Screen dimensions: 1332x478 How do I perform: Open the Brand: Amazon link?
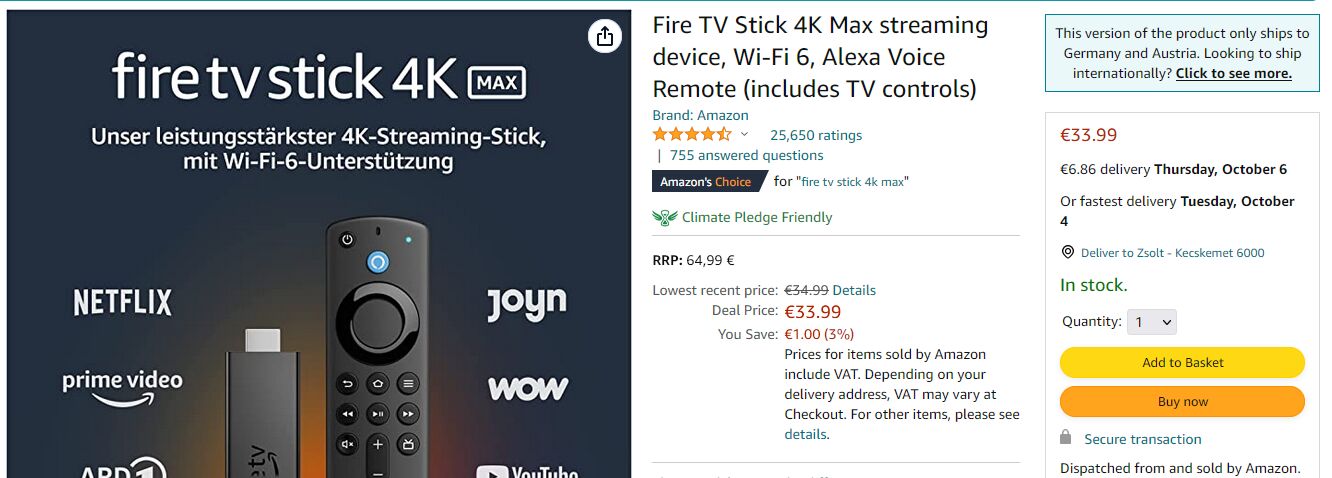pyautogui.click(x=700, y=115)
